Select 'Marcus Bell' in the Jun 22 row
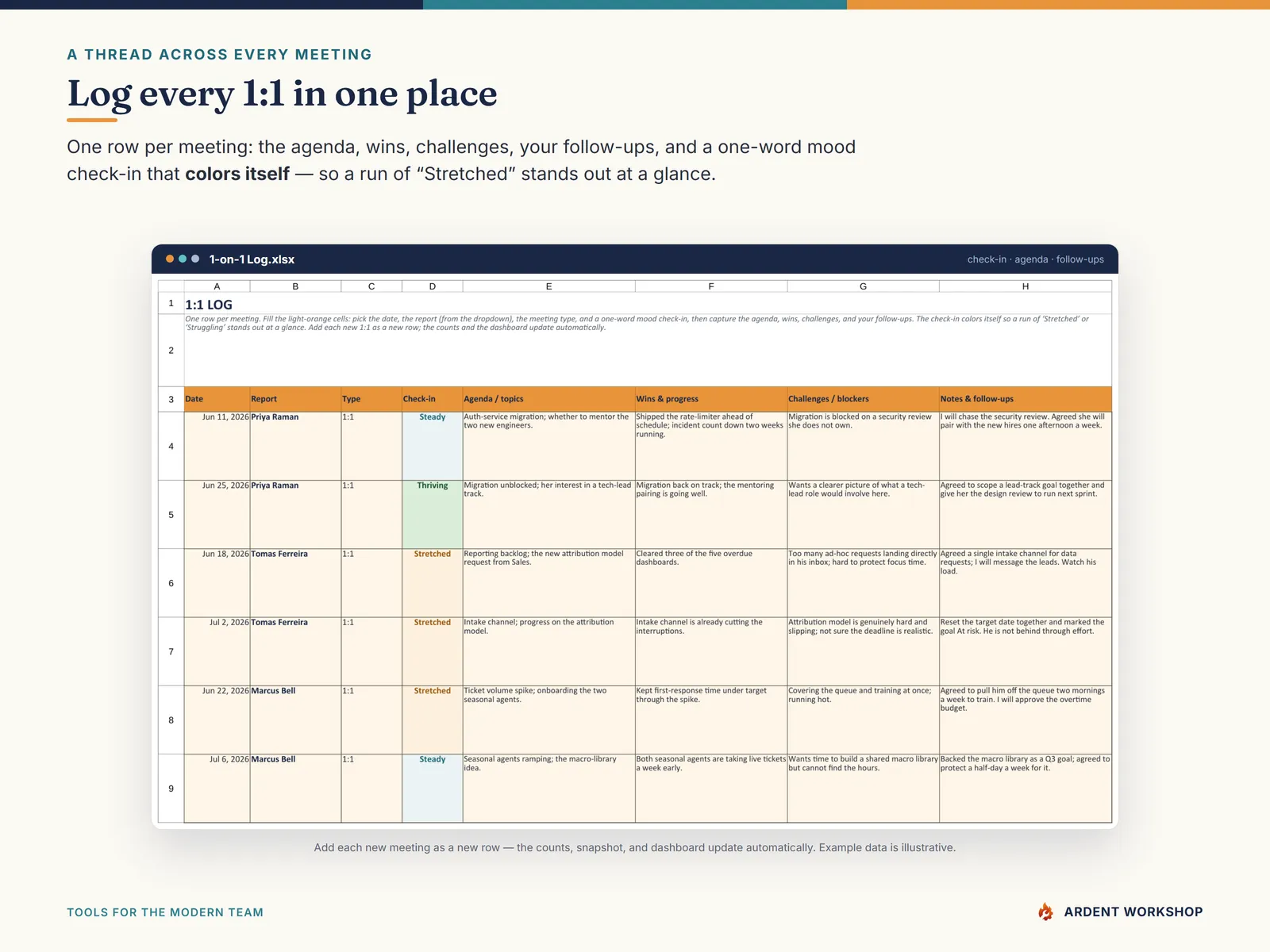The width and height of the screenshot is (1270, 952). pyautogui.click(x=295, y=720)
